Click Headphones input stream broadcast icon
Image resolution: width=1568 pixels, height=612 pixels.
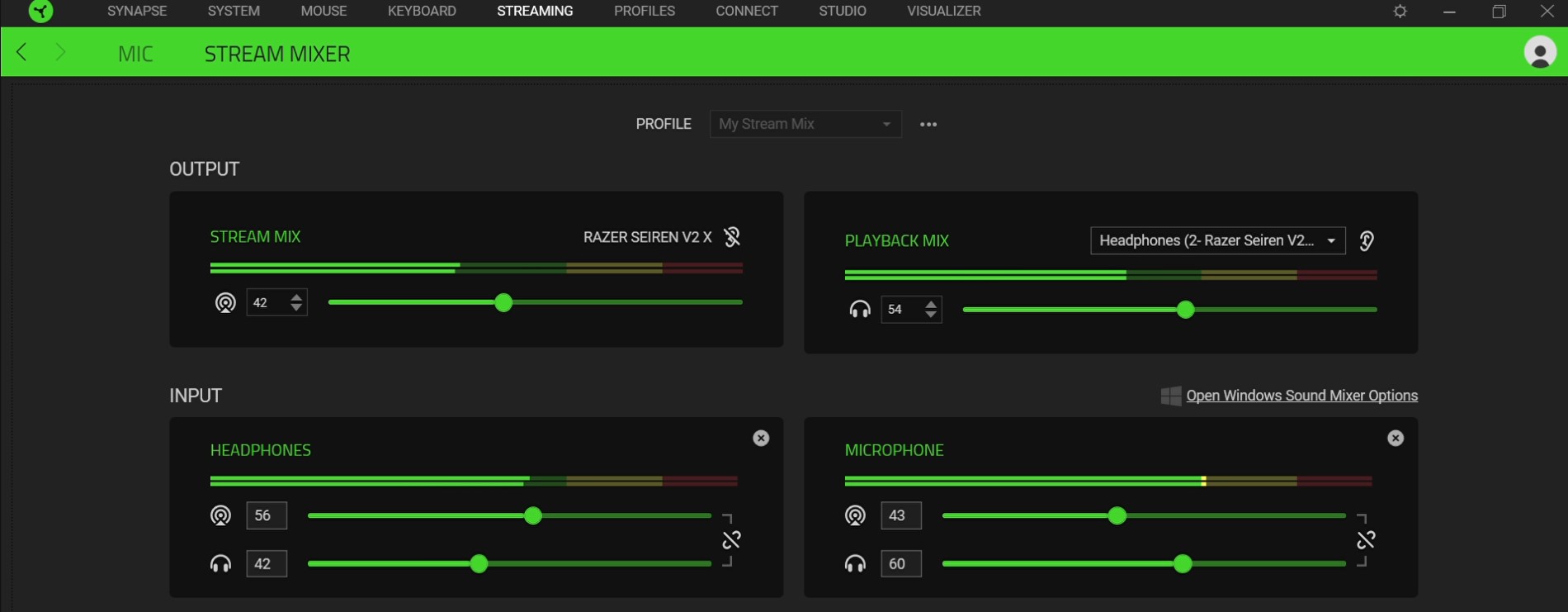(x=220, y=515)
